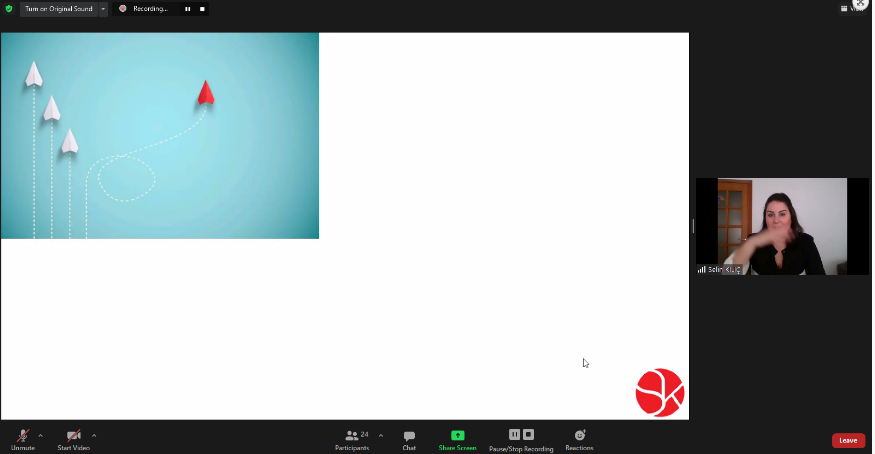This screenshot has height=454, width=875.
Task: Open the Reactions menu
Action: point(579,438)
